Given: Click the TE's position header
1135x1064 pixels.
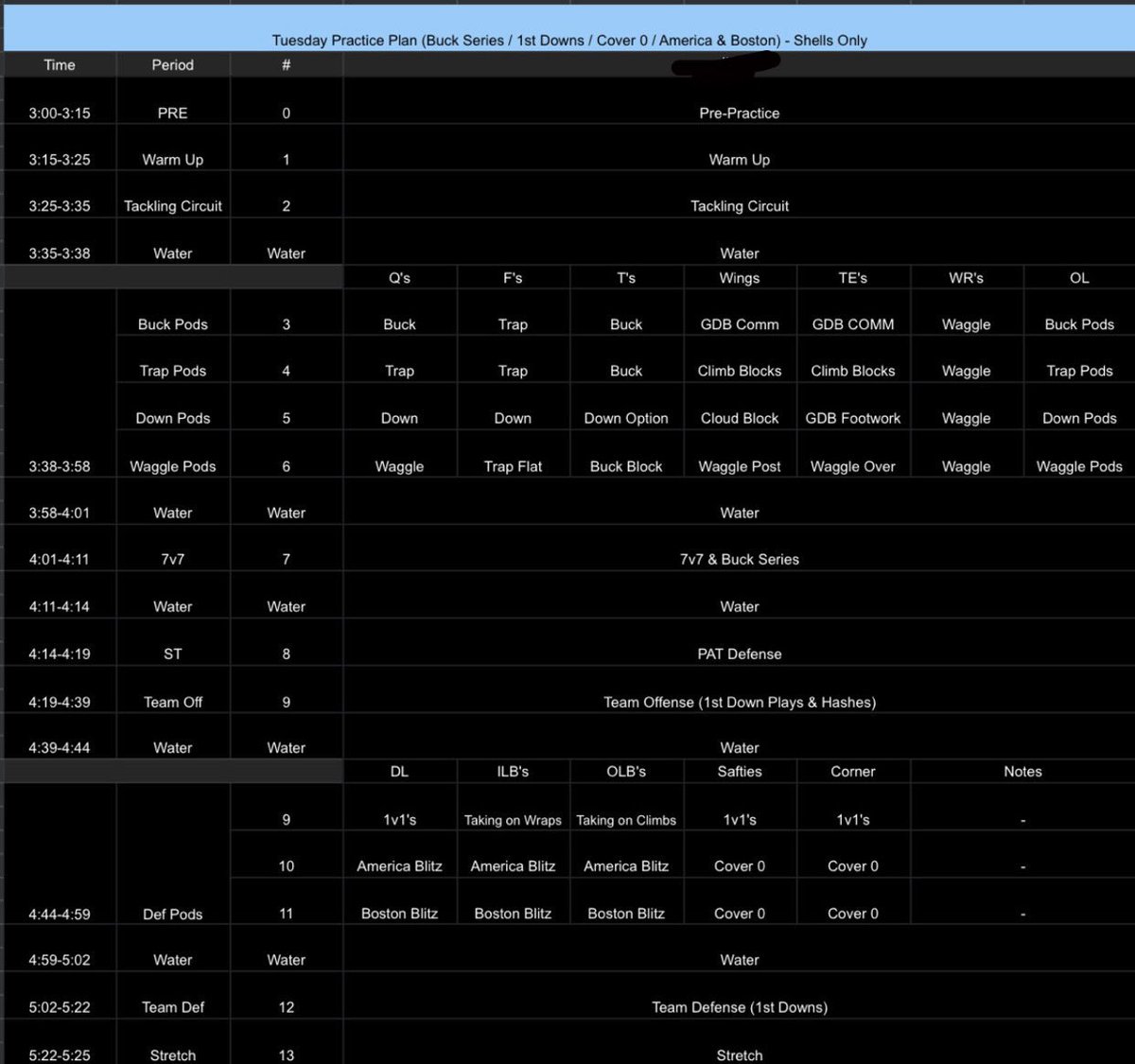Looking at the screenshot, I should tap(853, 277).
